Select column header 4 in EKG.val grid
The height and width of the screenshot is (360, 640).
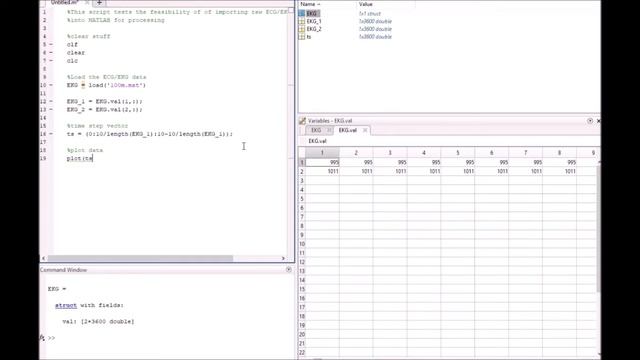pyautogui.click(x=424, y=153)
